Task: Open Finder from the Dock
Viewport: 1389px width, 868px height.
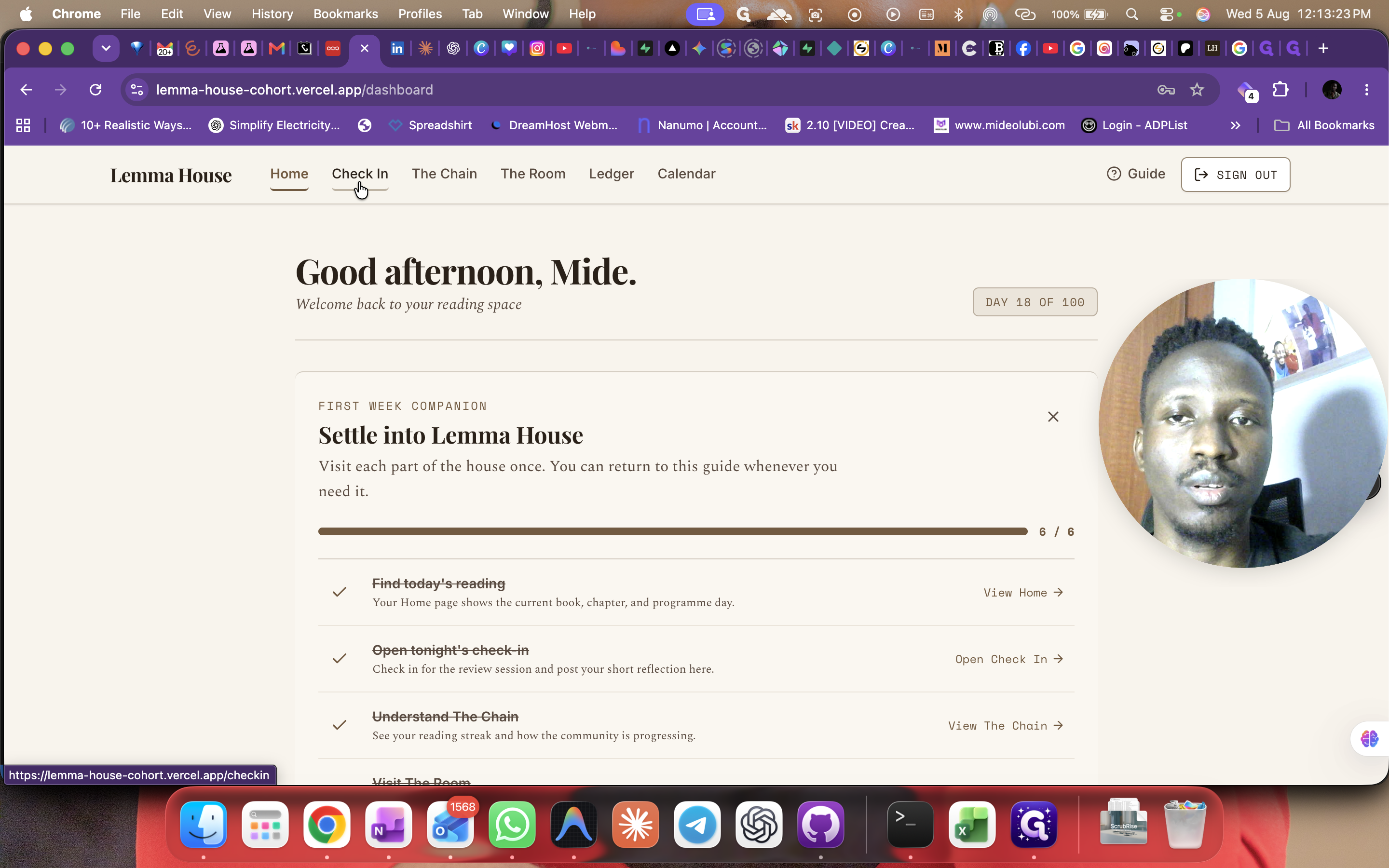Action: click(x=204, y=825)
